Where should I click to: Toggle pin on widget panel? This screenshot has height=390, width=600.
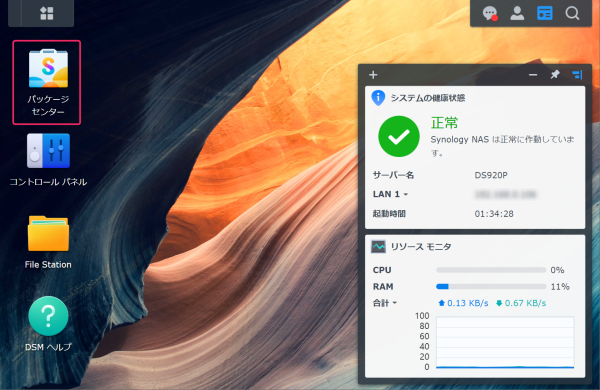(555, 75)
